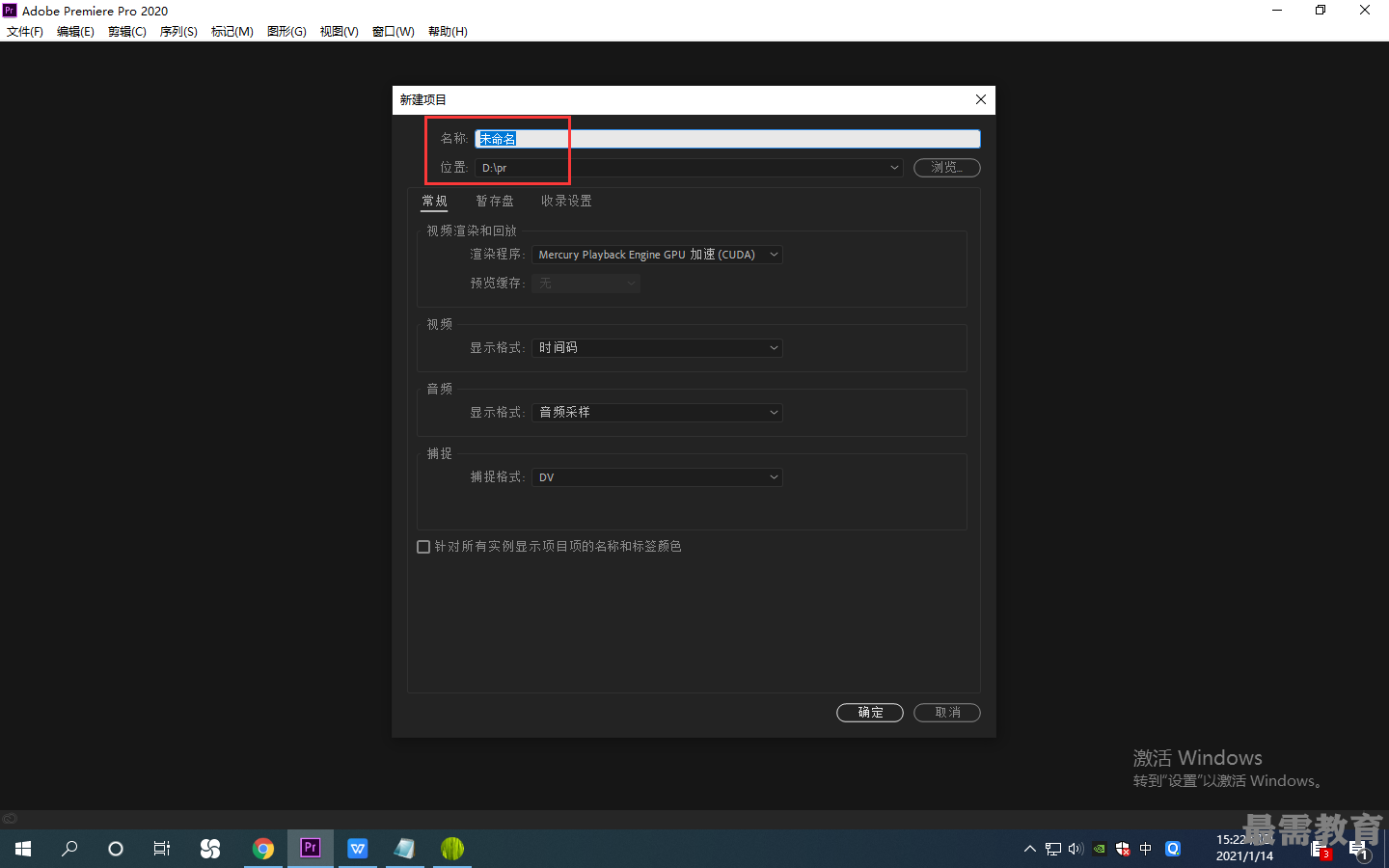The image size is (1389, 868).
Task: Open Windows notification center
Action: (1359, 850)
